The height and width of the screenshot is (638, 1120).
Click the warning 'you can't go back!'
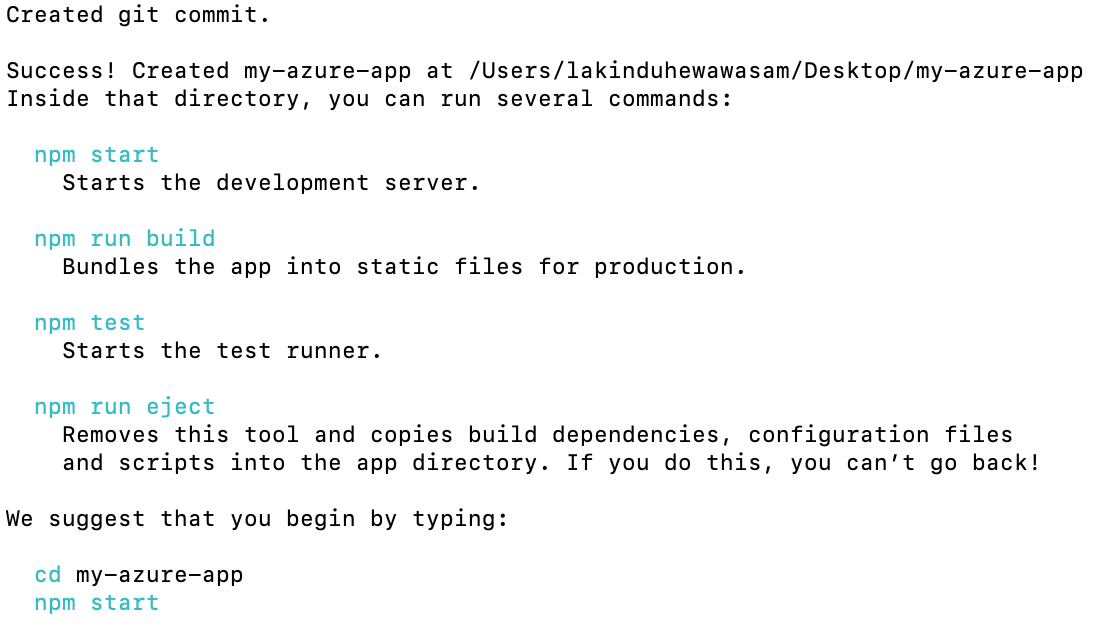[914, 463]
